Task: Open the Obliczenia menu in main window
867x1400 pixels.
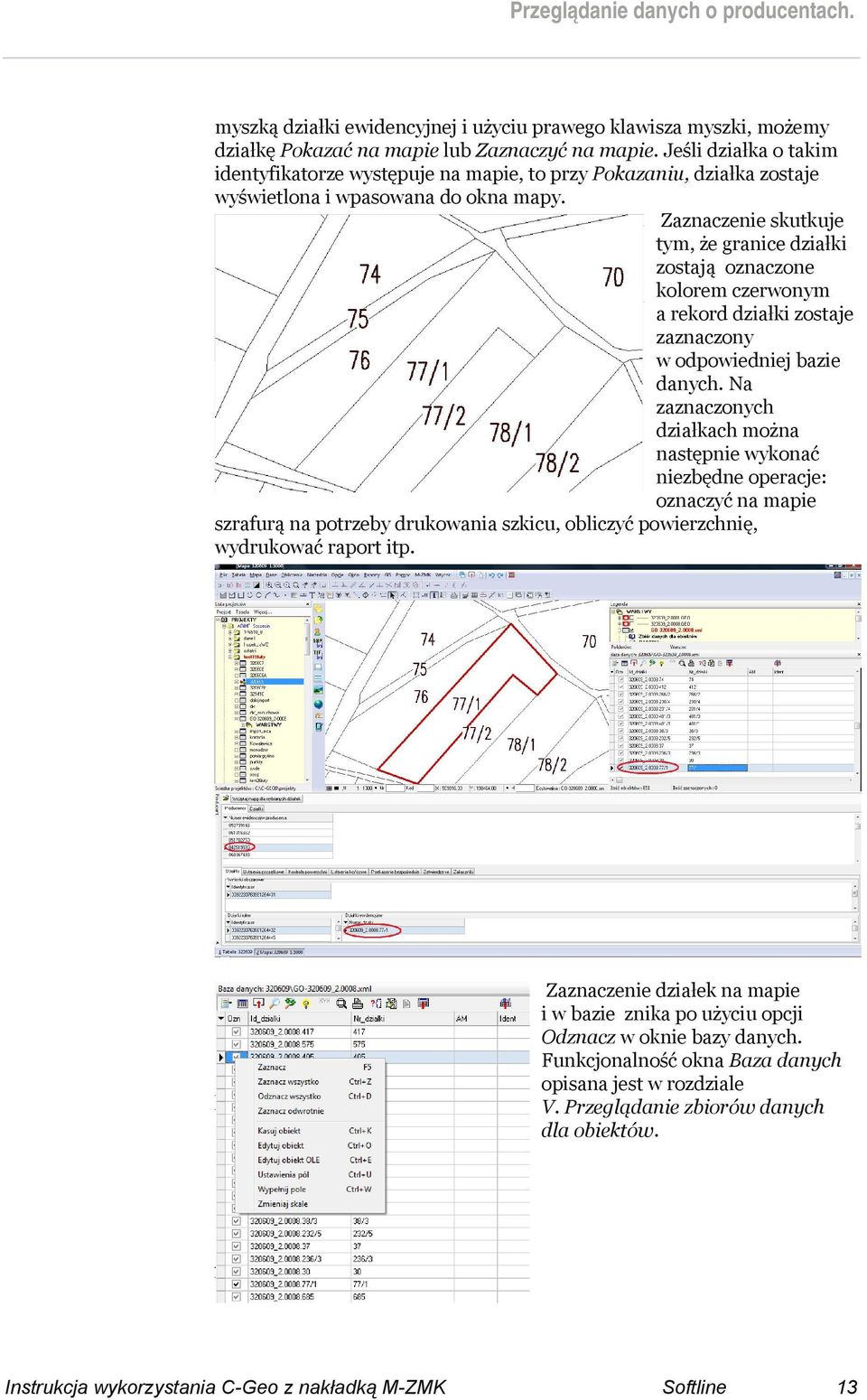Action: [292, 574]
